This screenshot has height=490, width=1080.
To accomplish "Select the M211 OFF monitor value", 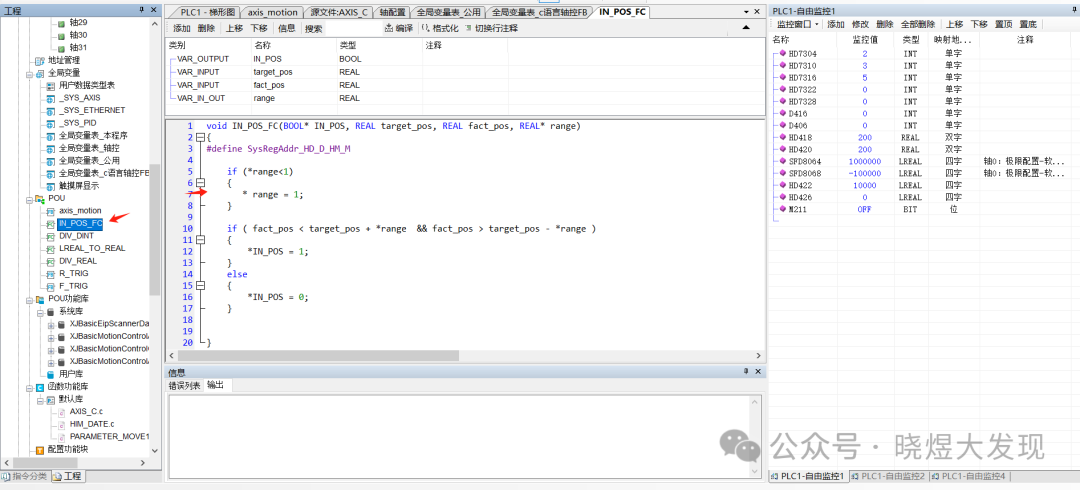I will [864, 209].
